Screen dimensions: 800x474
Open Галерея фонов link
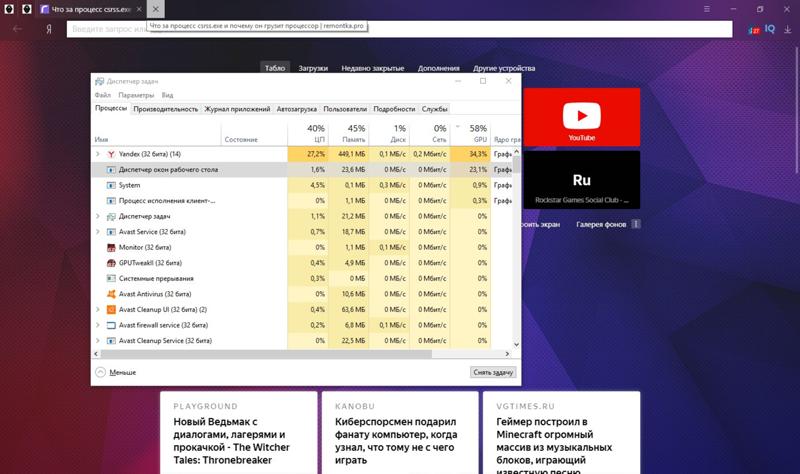tap(601, 224)
